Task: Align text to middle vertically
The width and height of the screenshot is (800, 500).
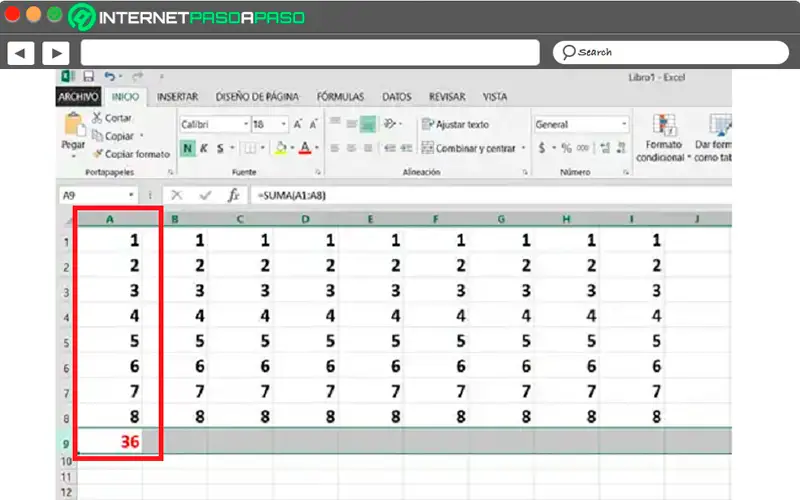Action: [352, 123]
